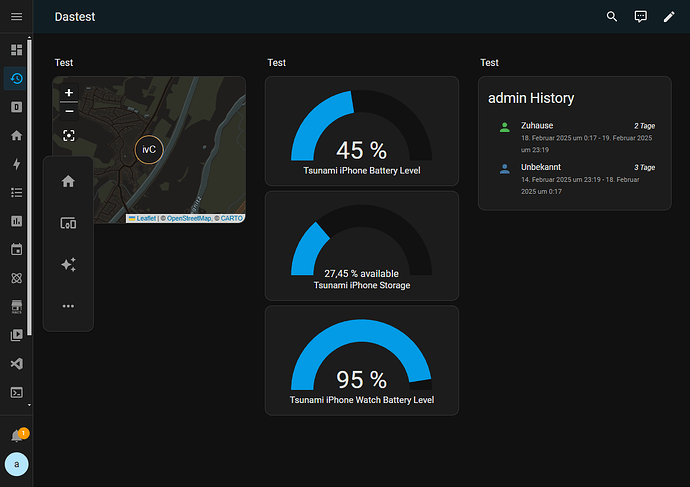Open the Tsunami iPhone Battery Level gauge

(361, 130)
